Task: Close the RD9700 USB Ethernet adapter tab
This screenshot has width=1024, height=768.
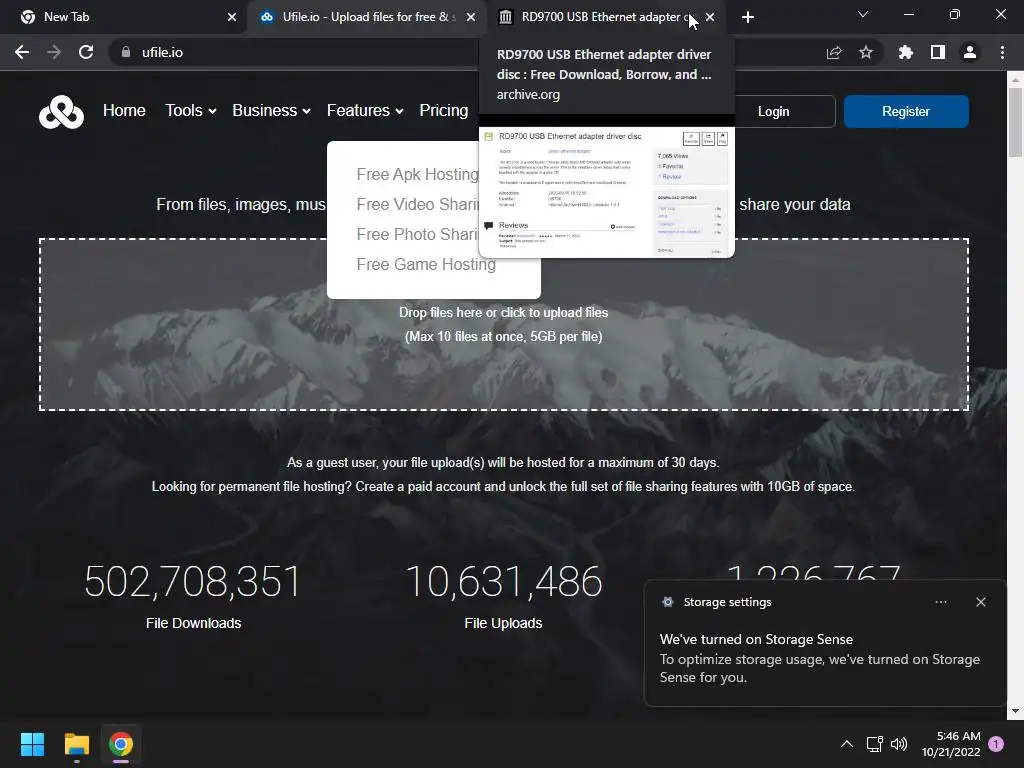Action: coord(710,17)
